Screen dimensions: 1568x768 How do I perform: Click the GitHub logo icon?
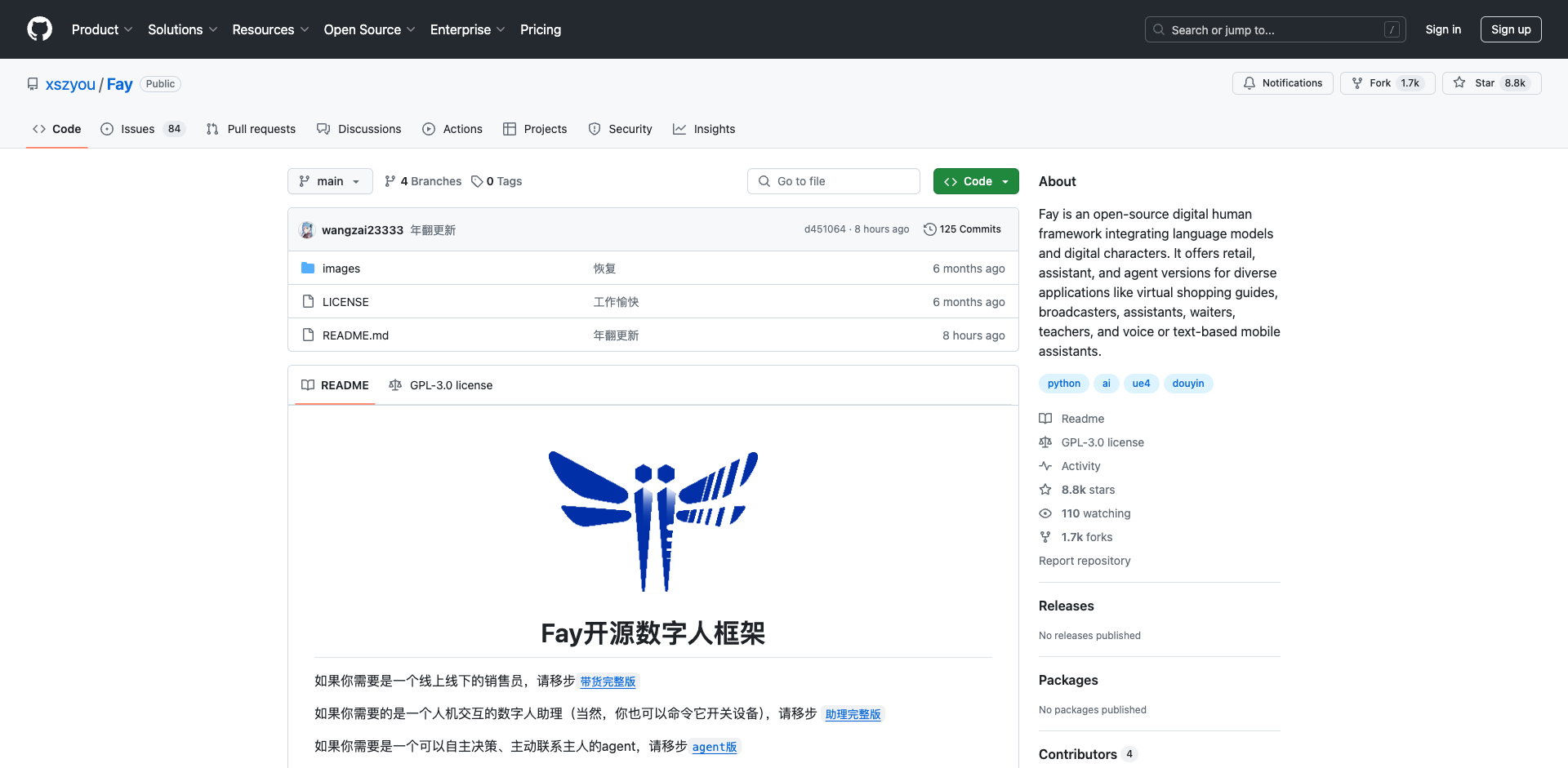pyautogui.click(x=39, y=29)
